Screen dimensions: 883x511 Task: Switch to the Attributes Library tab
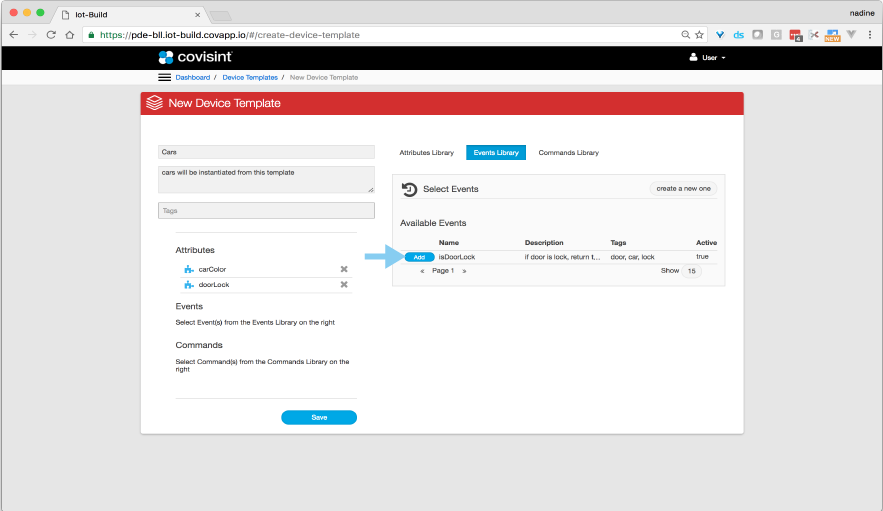coord(426,153)
